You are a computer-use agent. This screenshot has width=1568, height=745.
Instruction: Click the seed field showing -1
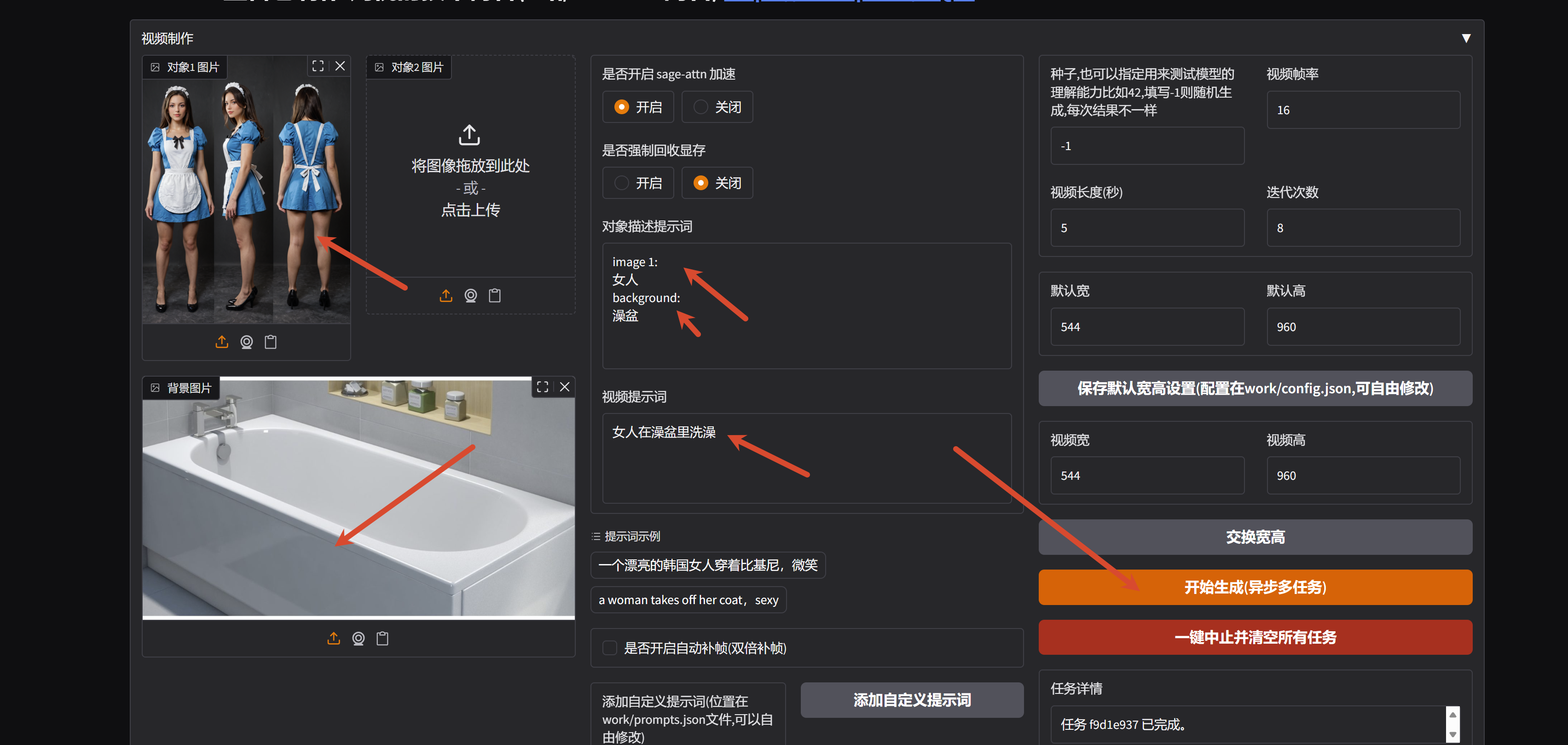pos(1147,146)
